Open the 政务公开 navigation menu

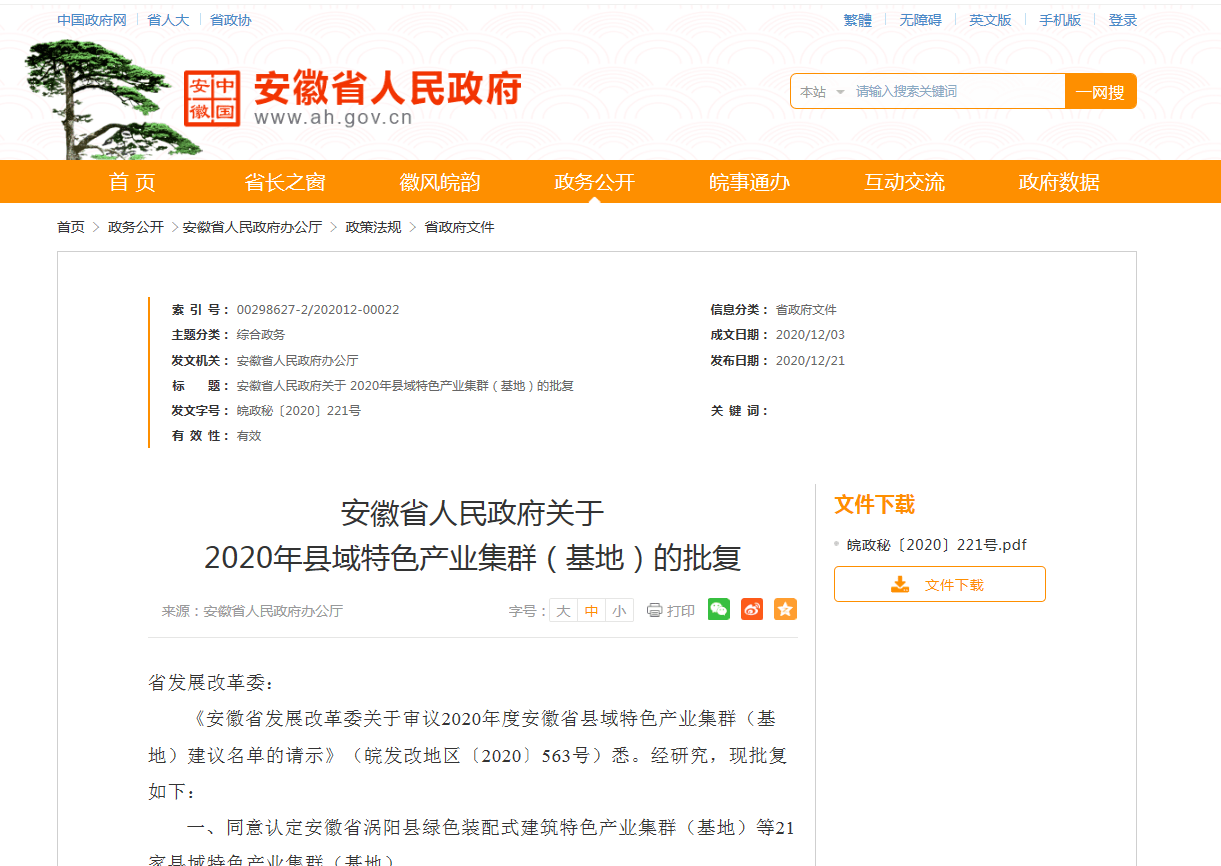(x=596, y=181)
